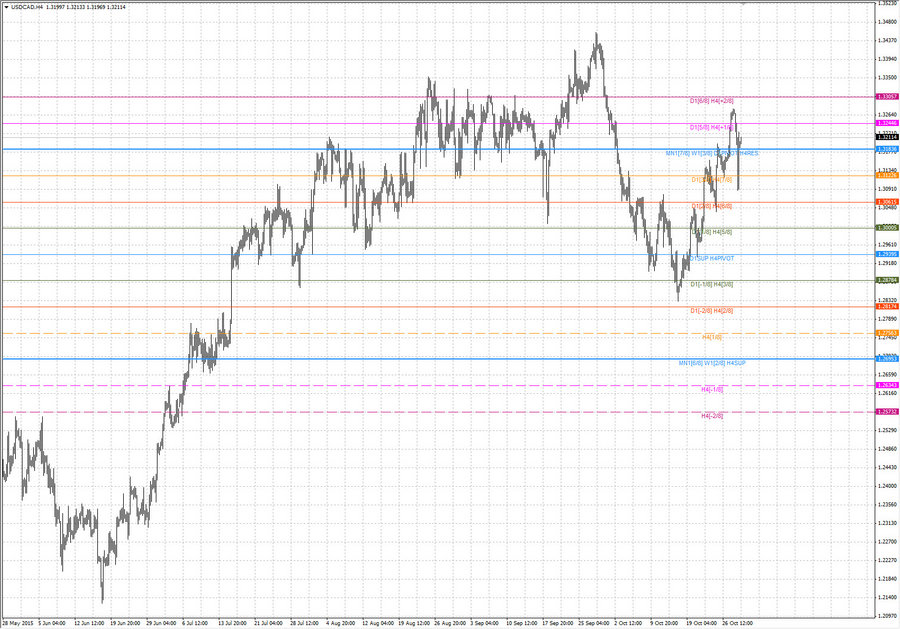Click the 1.29395 blue price tag

pyautogui.click(x=887, y=254)
